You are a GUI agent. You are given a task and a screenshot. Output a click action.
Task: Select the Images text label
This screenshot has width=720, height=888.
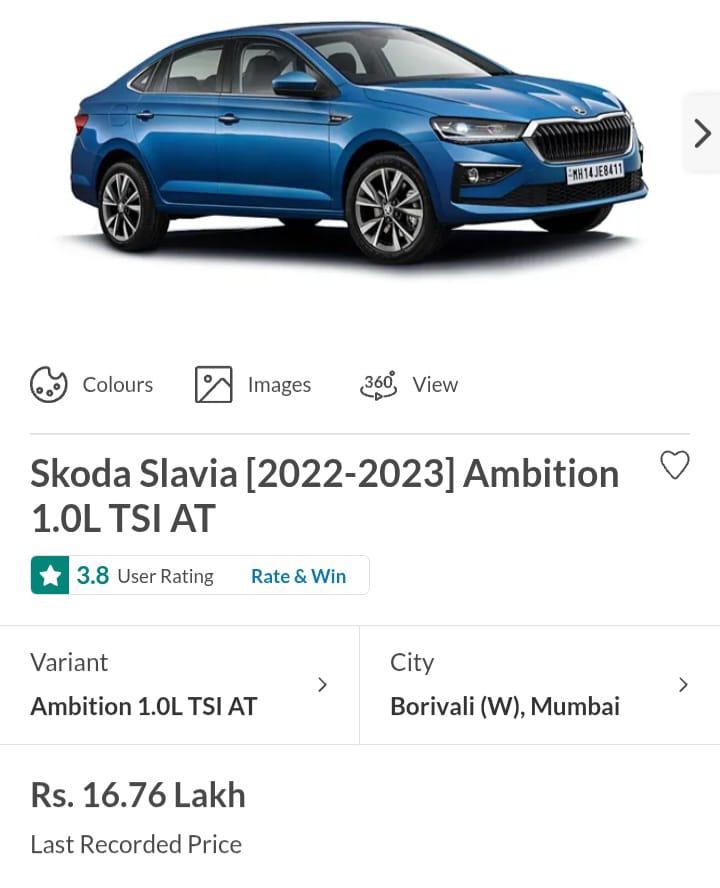(x=279, y=385)
